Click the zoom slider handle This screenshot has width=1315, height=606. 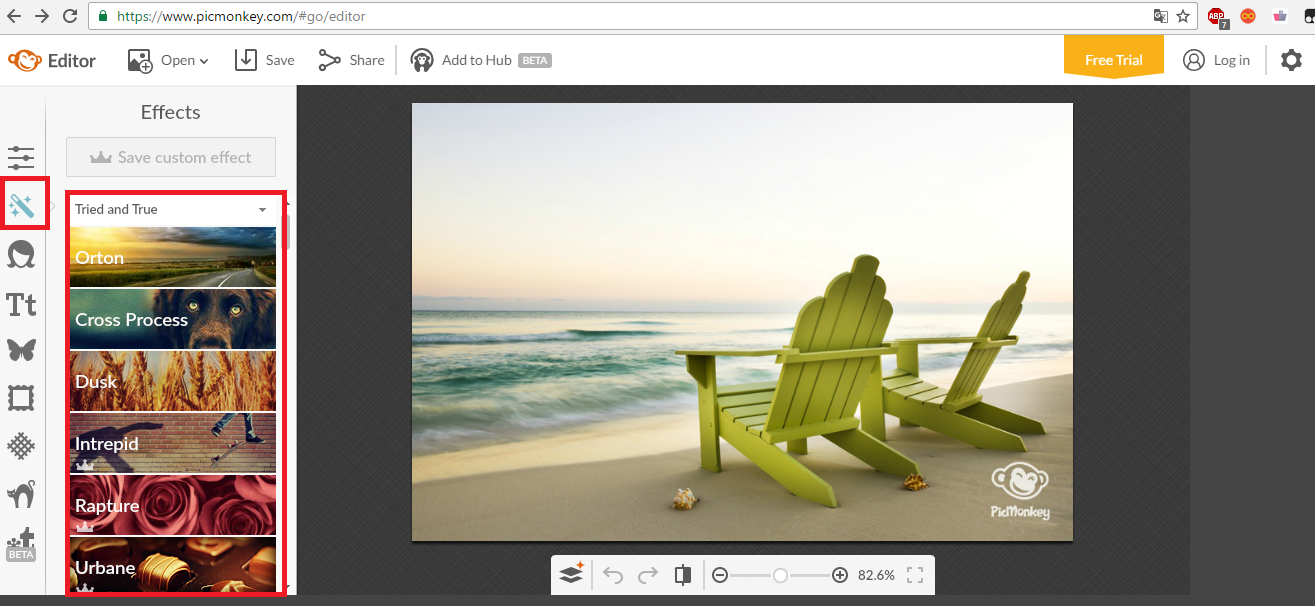click(x=781, y=575)
